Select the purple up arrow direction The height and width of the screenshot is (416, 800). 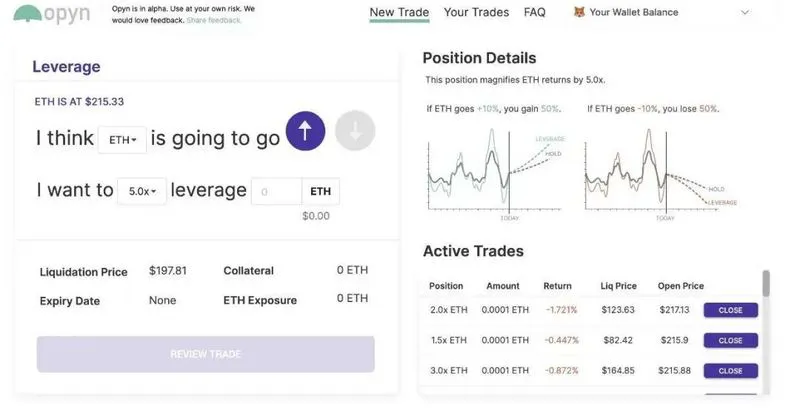point(305,130)
